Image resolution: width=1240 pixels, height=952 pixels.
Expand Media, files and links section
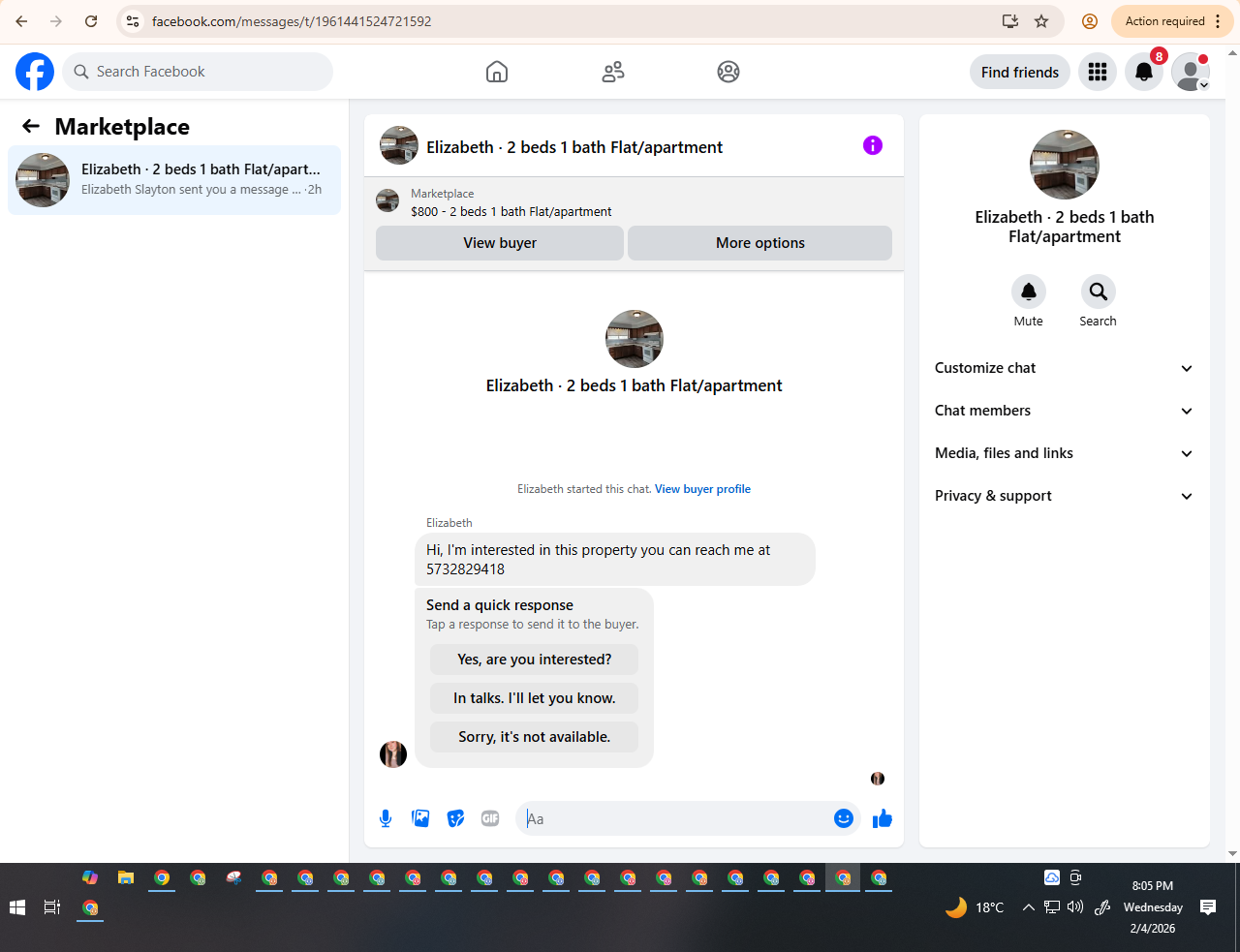click(1065, 453)
